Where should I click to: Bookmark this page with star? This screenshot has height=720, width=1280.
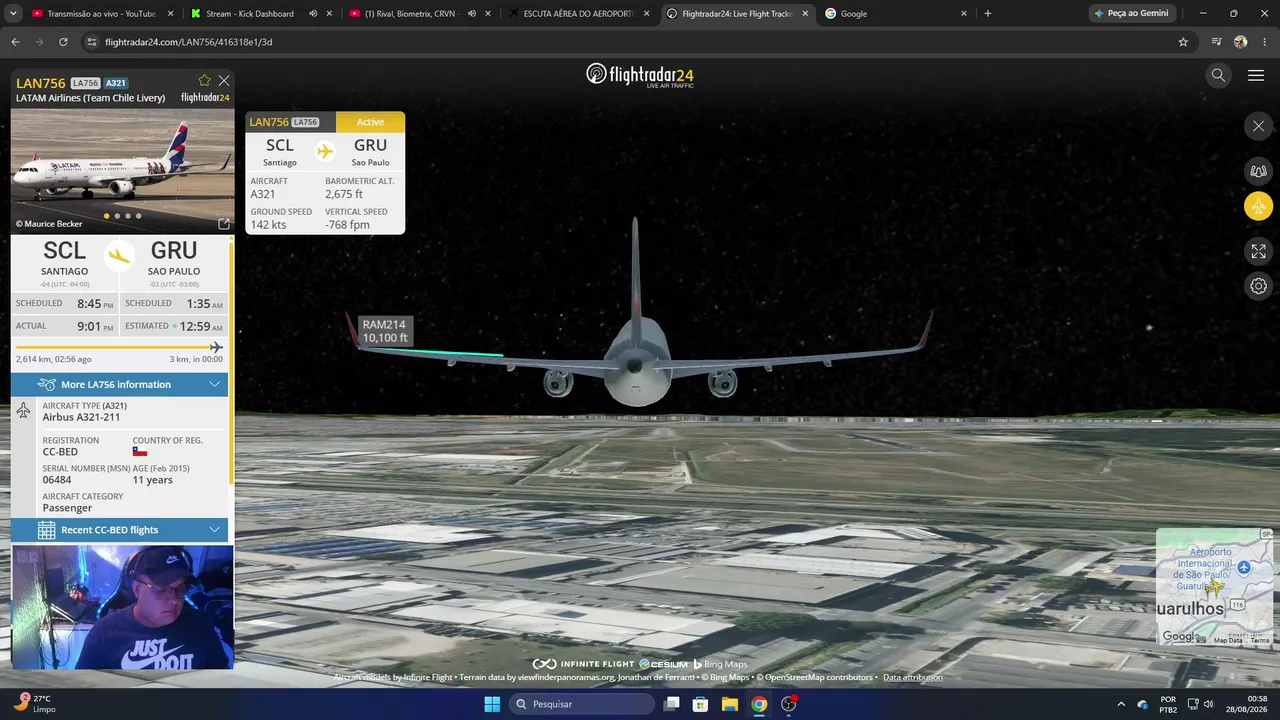[x=1183, y=42]
